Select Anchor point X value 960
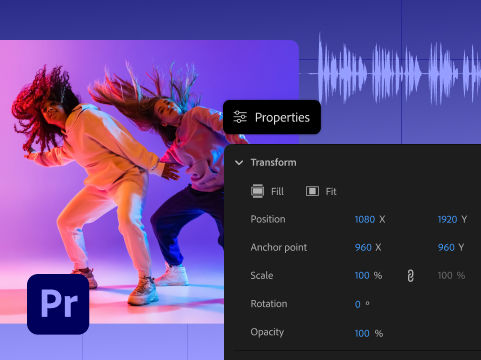This screenshot has width=481, height=360. click(363, 247)
